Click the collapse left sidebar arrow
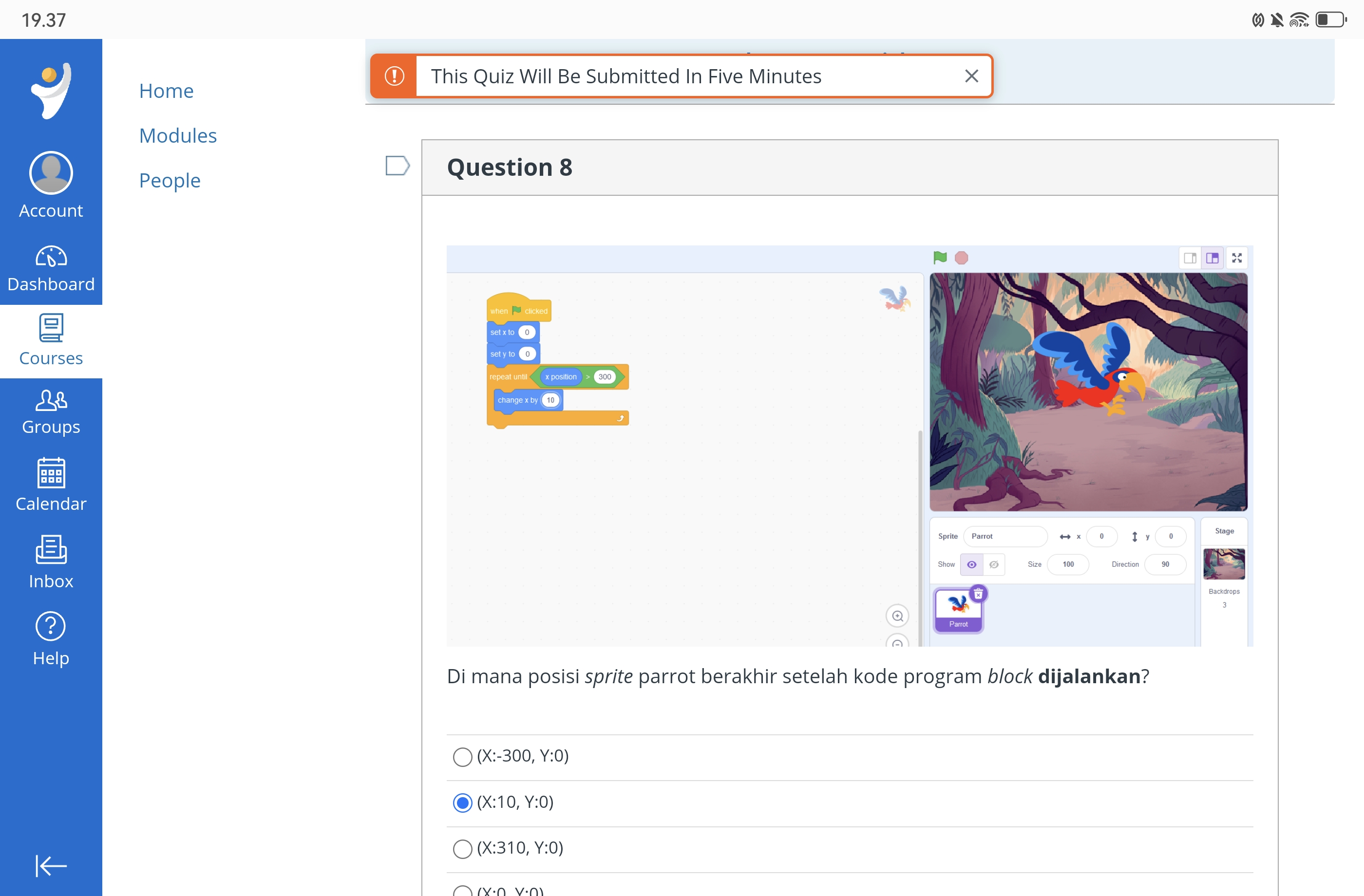This screenshot has width=1364, height=896. (51, 865)
